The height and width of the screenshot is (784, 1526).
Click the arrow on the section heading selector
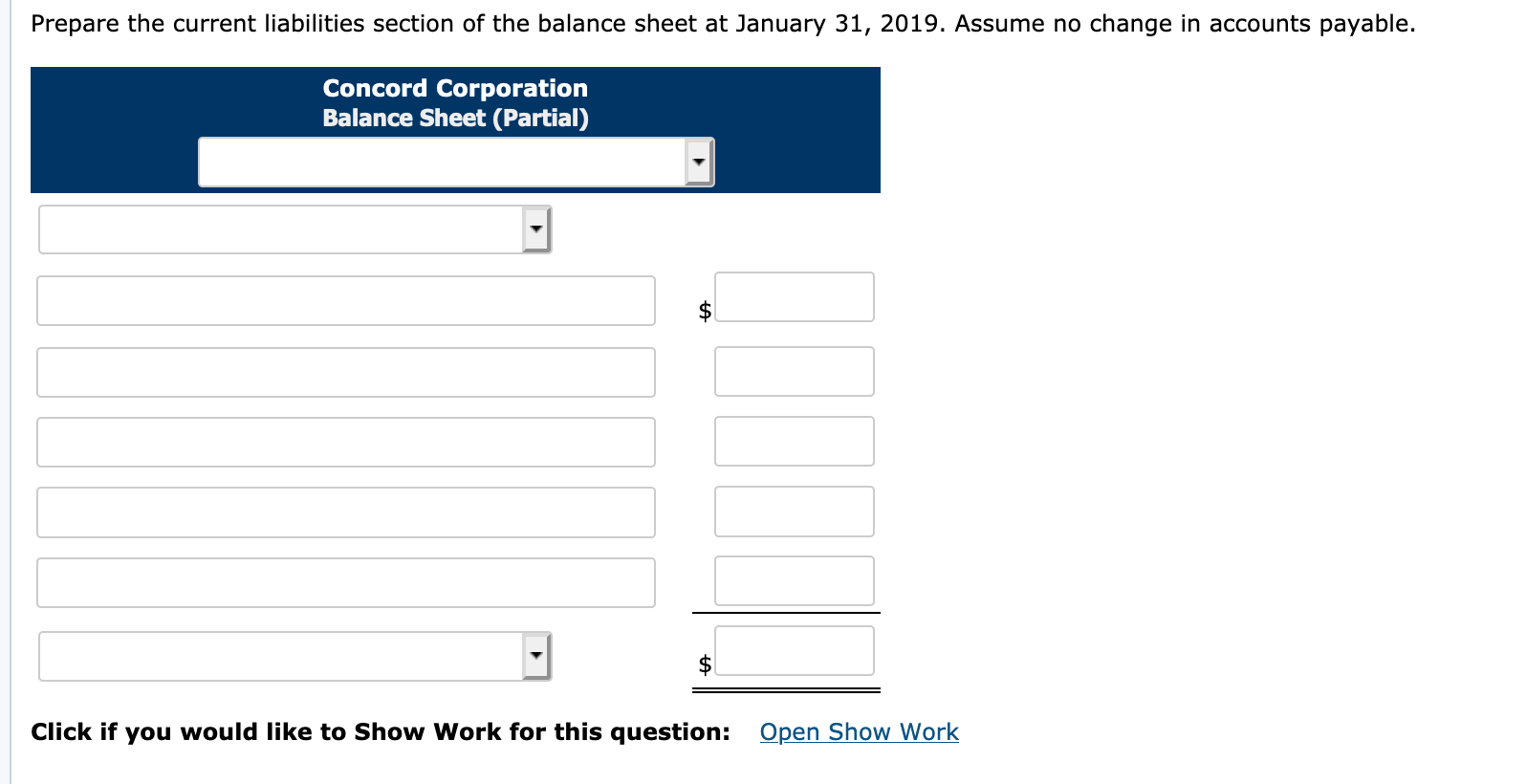pos(535,229)
